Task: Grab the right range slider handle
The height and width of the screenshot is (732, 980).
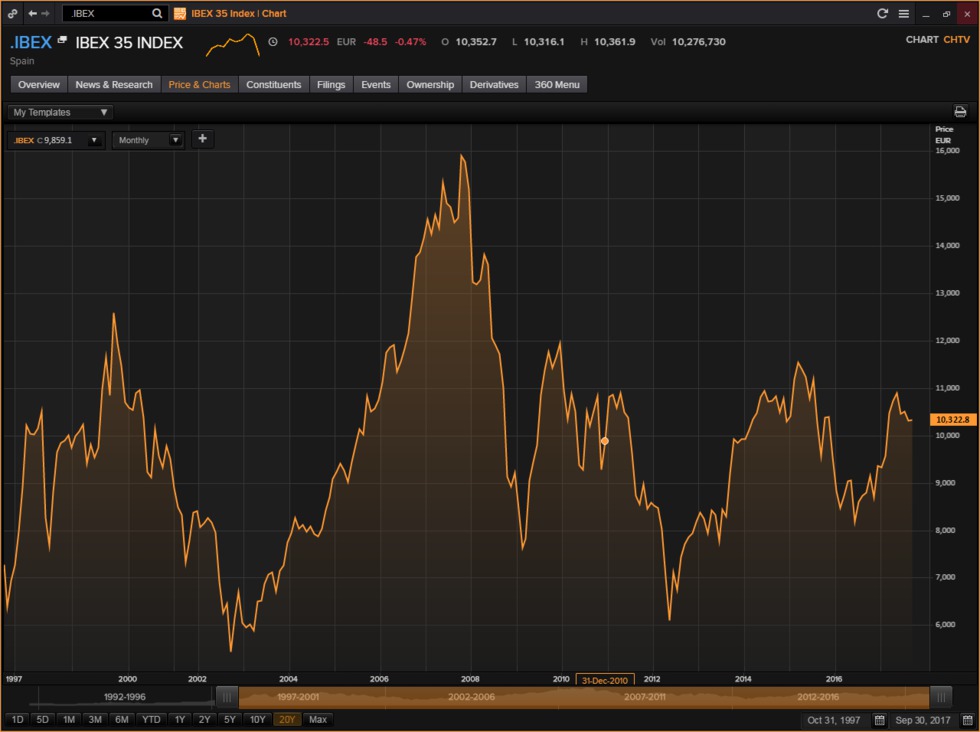Action: (941, 696)
